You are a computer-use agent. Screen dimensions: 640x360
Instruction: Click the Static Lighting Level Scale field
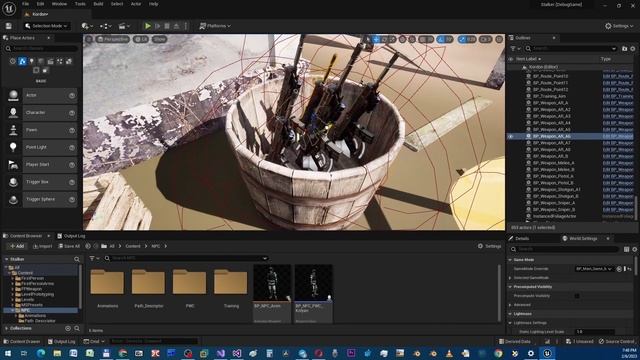pos(594,332)
